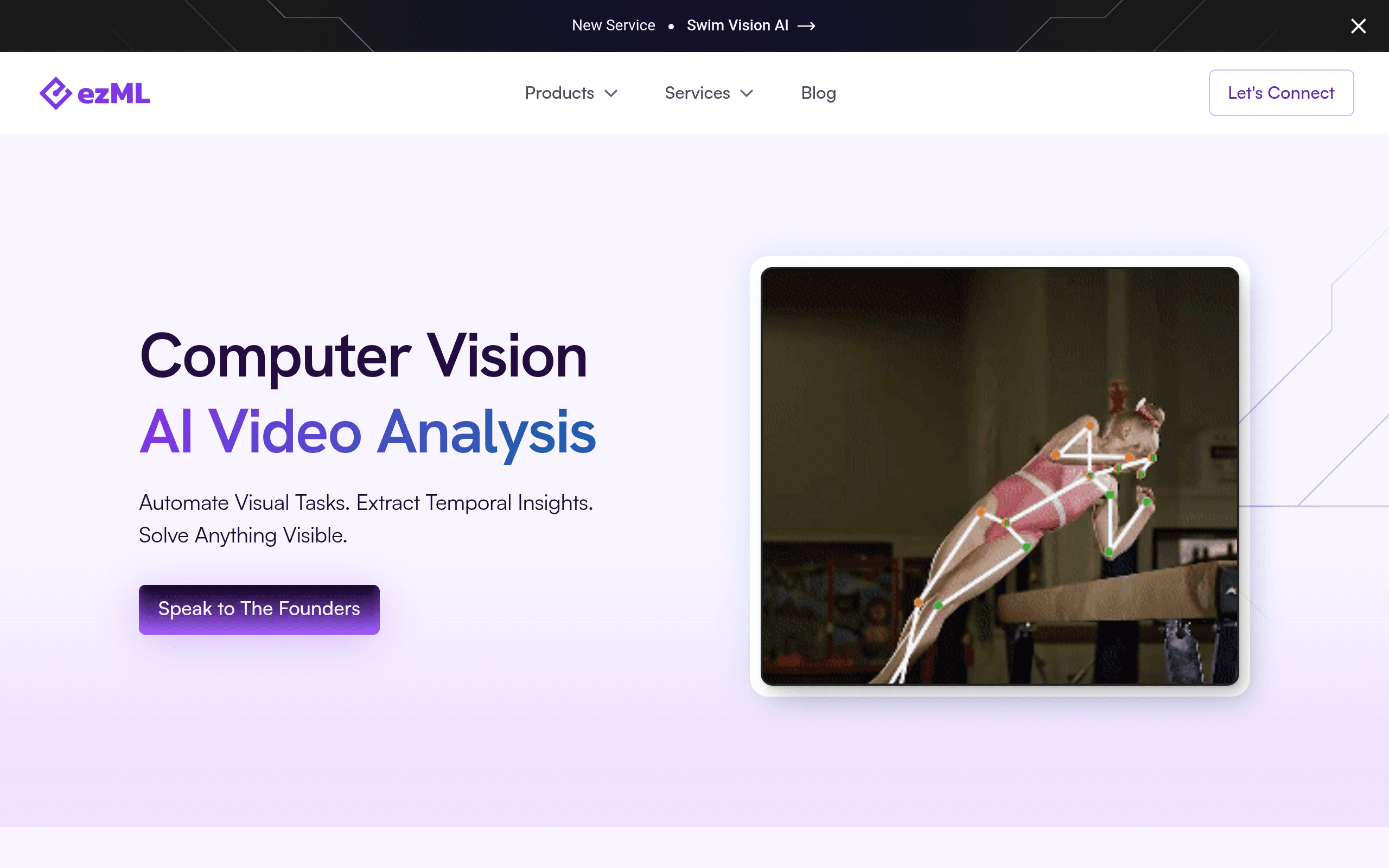Expand the Services chevron arrow
This screenshot has width=1389, height=868.
(x=747, y=93)
